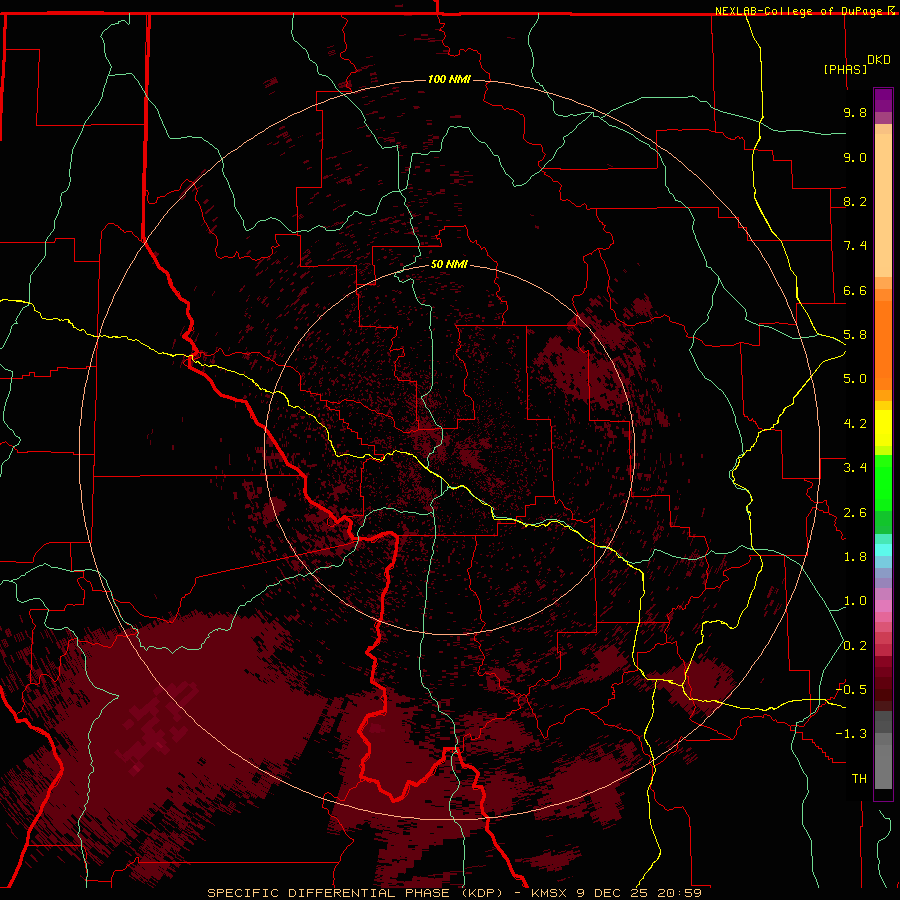Click the pink segment of color bar

883,606
